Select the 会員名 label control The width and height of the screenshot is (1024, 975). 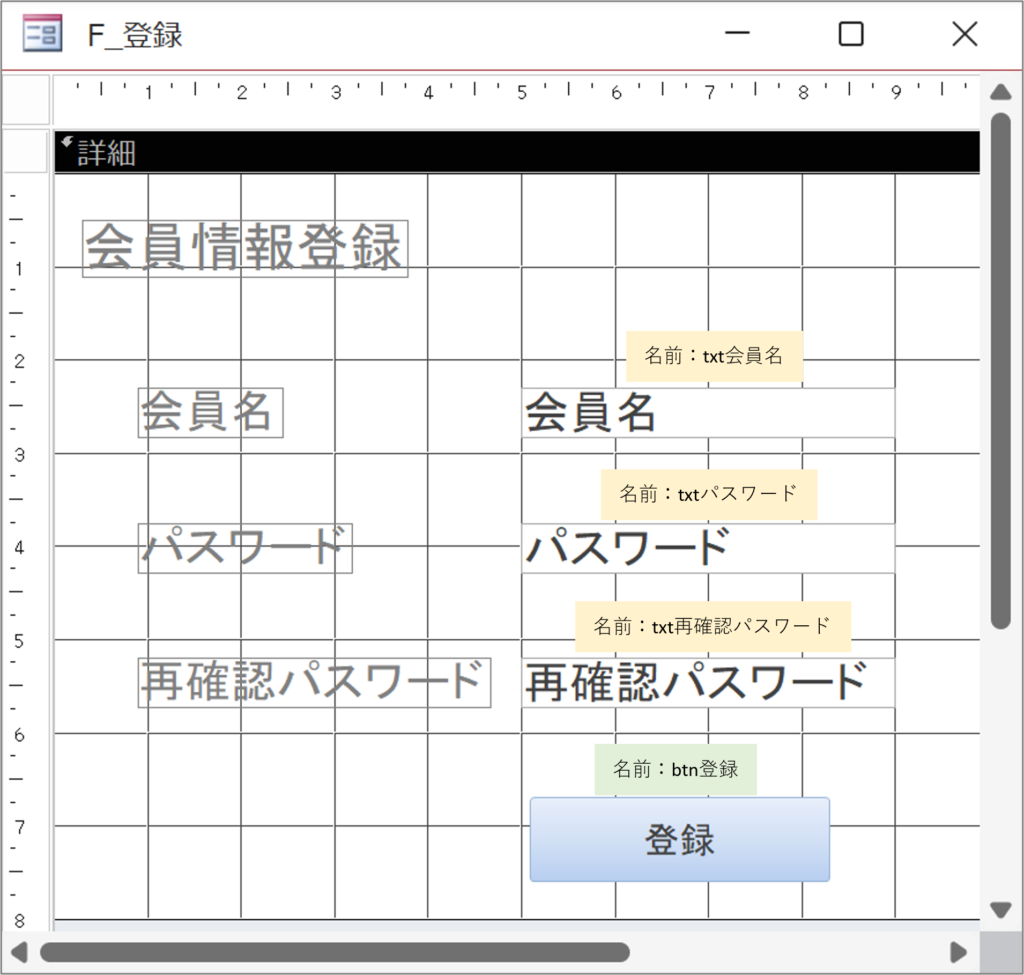coord(210,412)
